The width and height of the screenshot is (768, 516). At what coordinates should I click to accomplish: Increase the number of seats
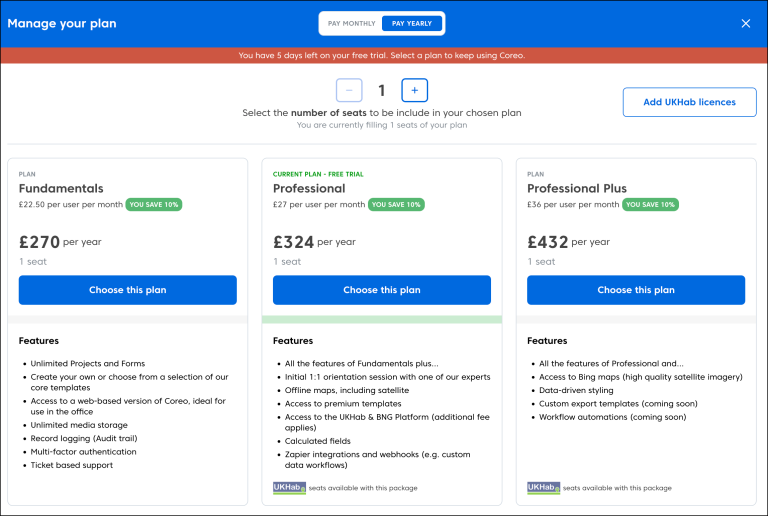point(415,90)
